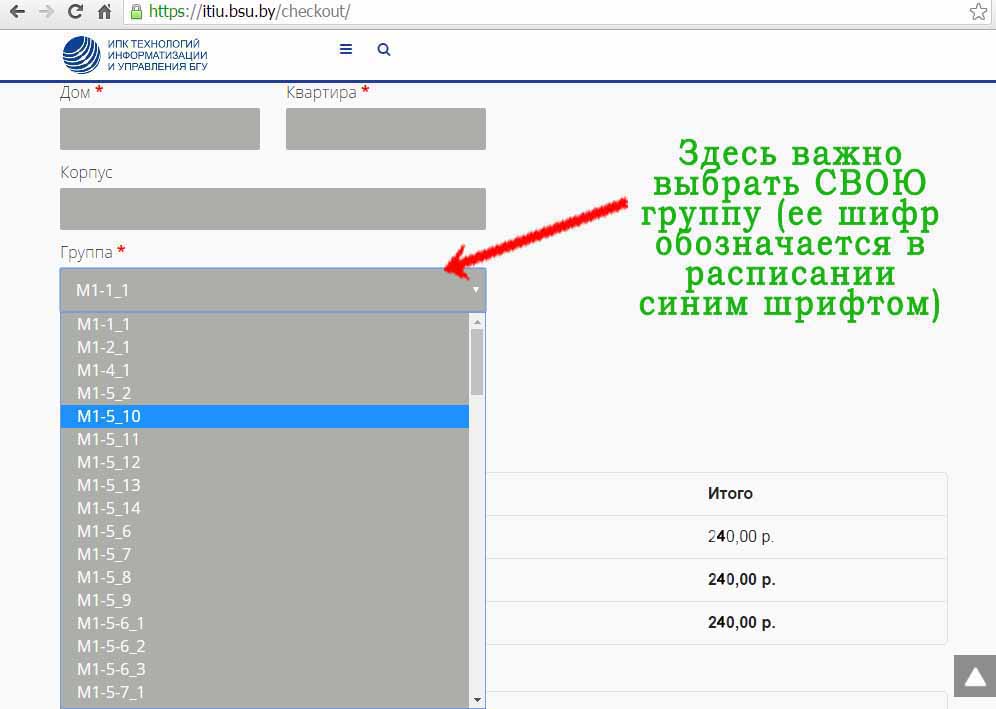Select group M1-1_1 in list
The width and height of the screenshot is (996, 709).
pyautogui.click(x=264, y=324)
